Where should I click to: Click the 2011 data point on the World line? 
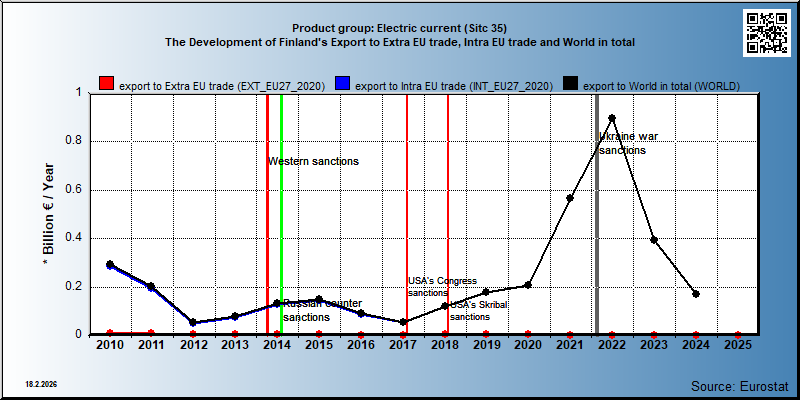coord(151,287)
